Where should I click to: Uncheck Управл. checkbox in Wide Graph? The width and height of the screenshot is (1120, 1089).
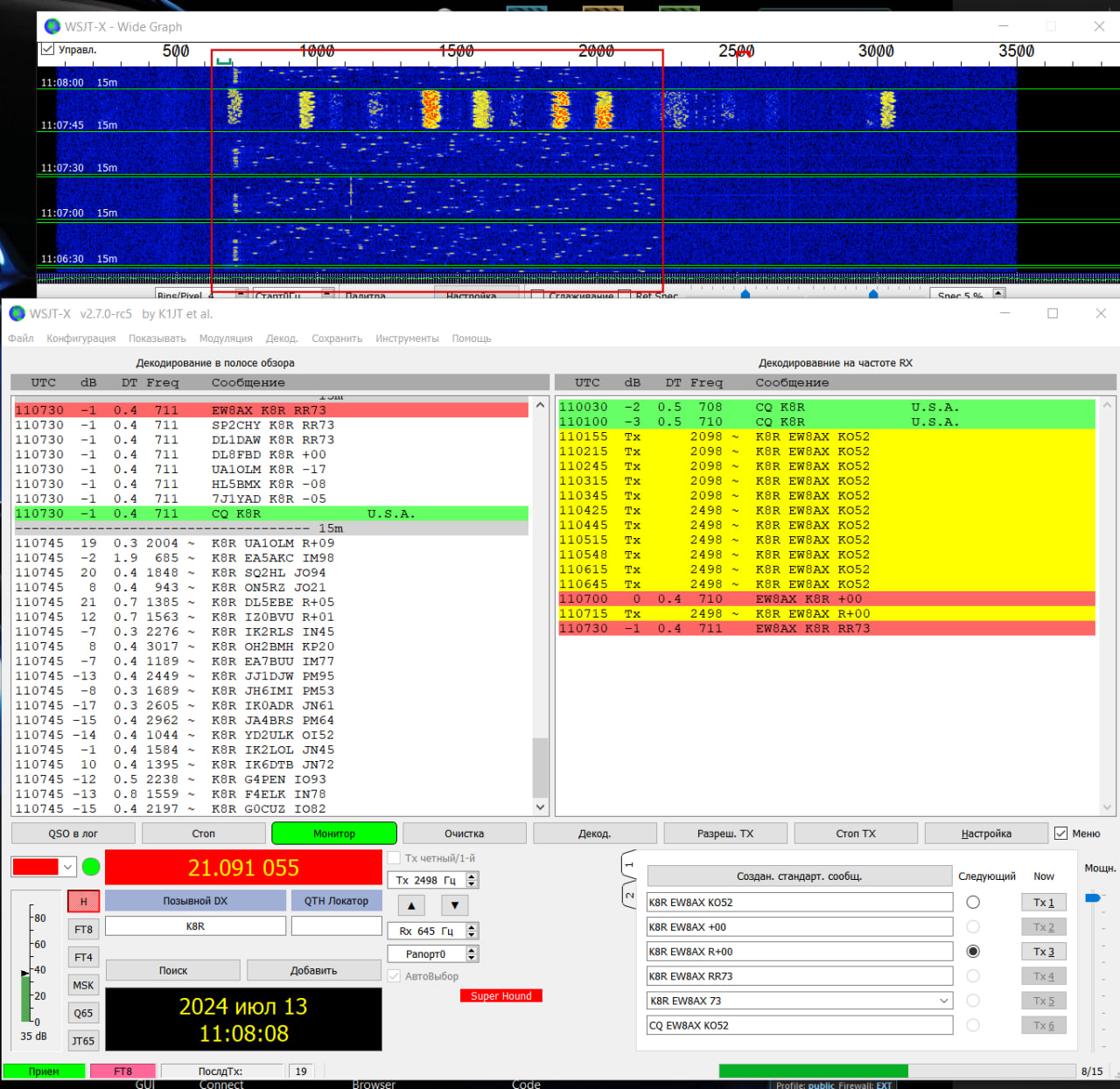coord(48,50)
